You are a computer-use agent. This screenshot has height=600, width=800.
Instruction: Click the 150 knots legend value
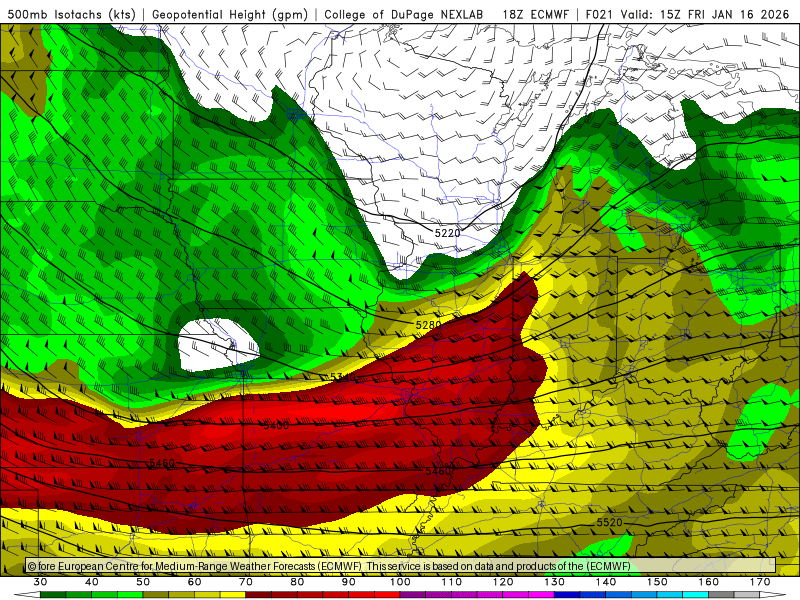[657, 582]
